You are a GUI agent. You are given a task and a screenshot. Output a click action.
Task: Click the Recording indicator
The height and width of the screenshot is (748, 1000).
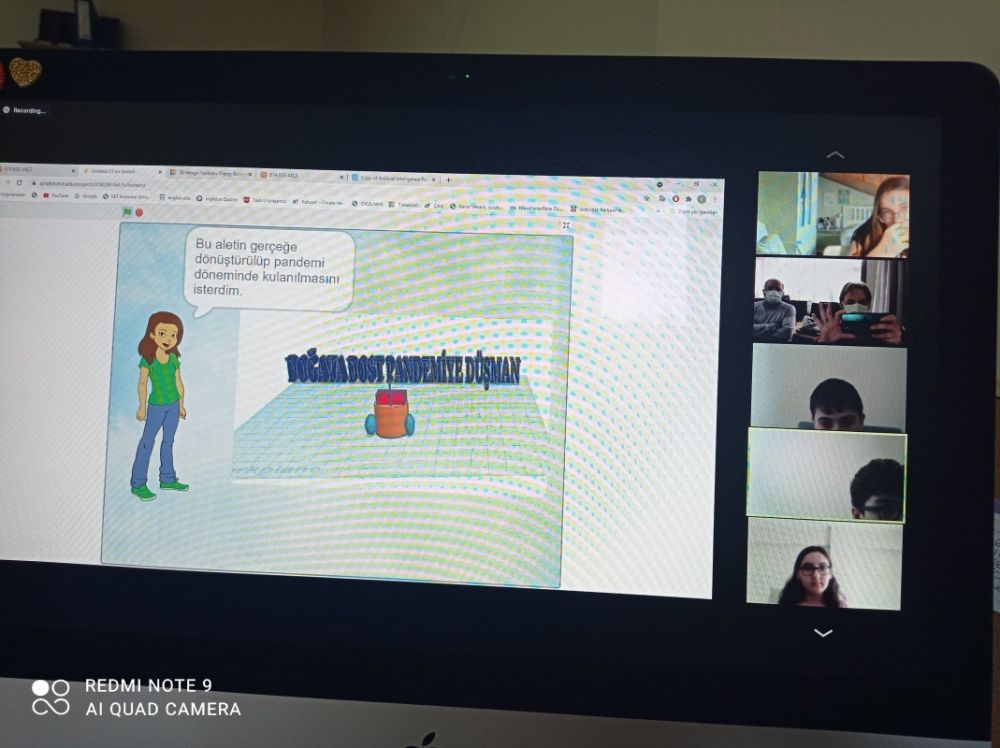24,110
